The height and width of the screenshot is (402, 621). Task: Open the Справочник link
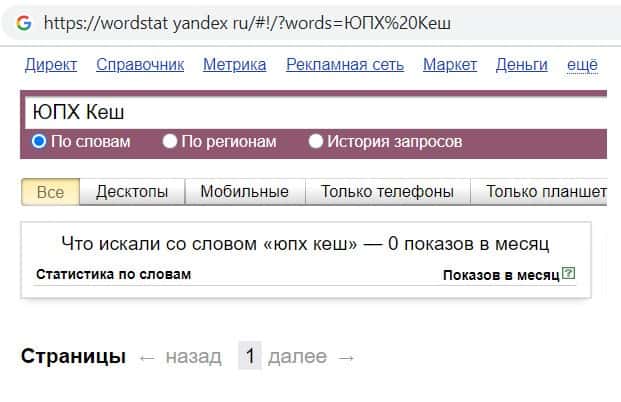[140, 65]
